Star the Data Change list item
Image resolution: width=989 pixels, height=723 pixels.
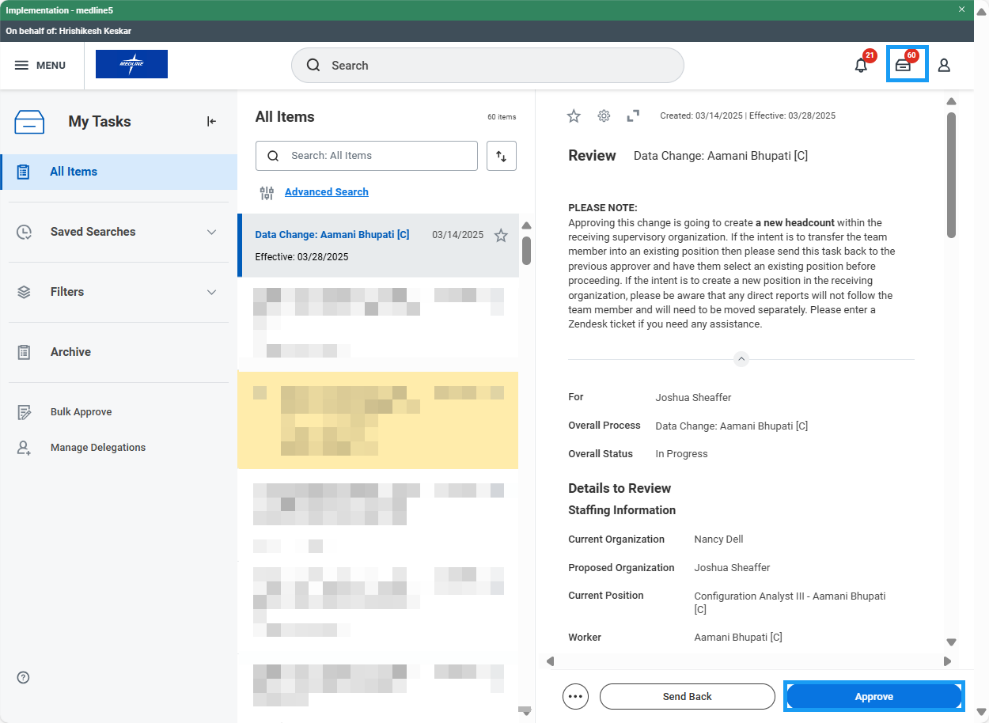pyautogui.click(x=501, y=236)
